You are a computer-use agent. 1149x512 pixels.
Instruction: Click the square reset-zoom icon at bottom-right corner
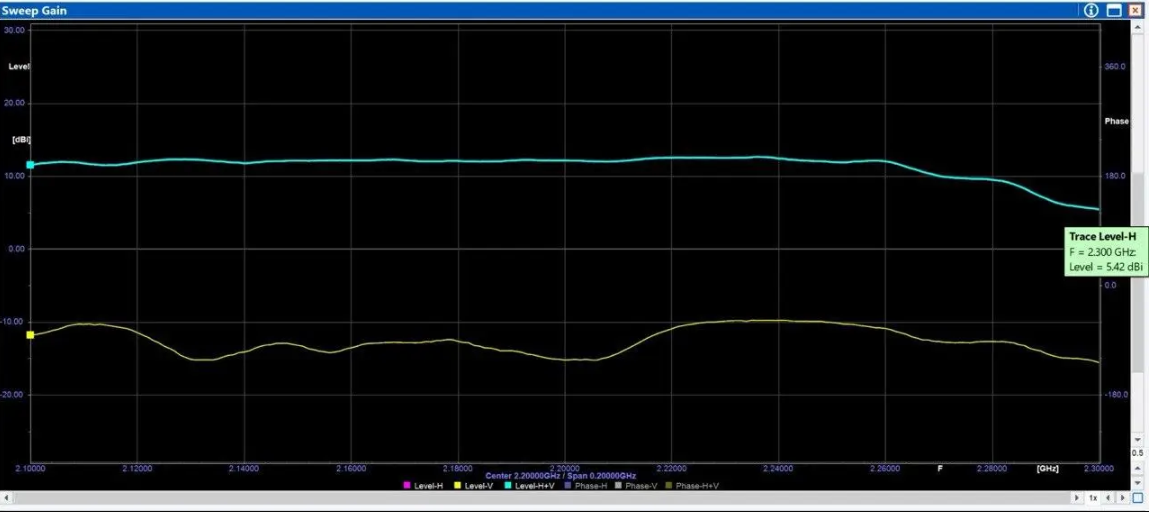click(1137, 497)
